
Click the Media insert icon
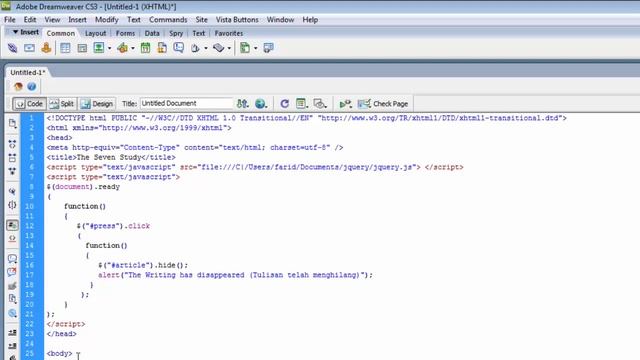(122, 48)
